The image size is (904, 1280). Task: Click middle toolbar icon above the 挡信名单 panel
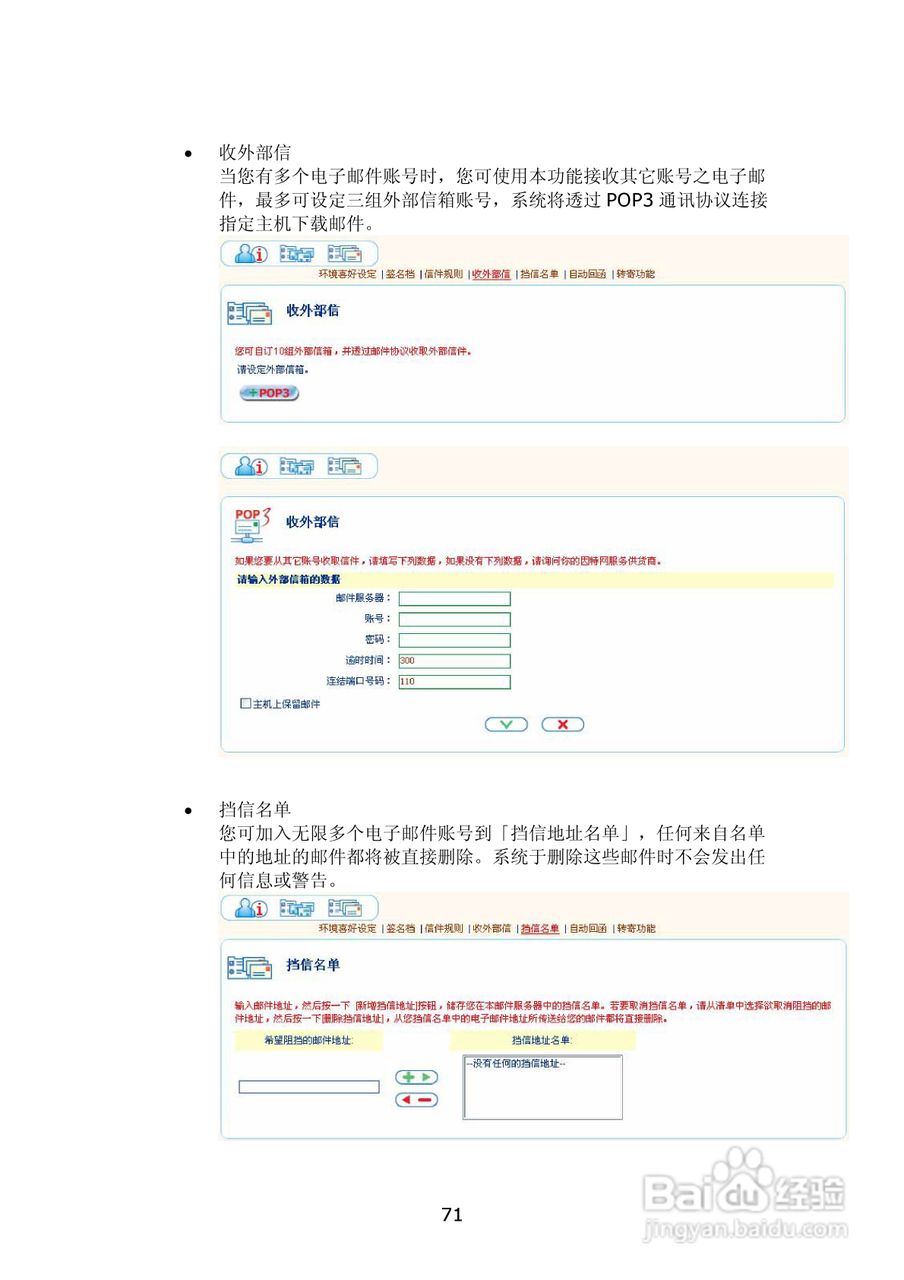[297, 908]
